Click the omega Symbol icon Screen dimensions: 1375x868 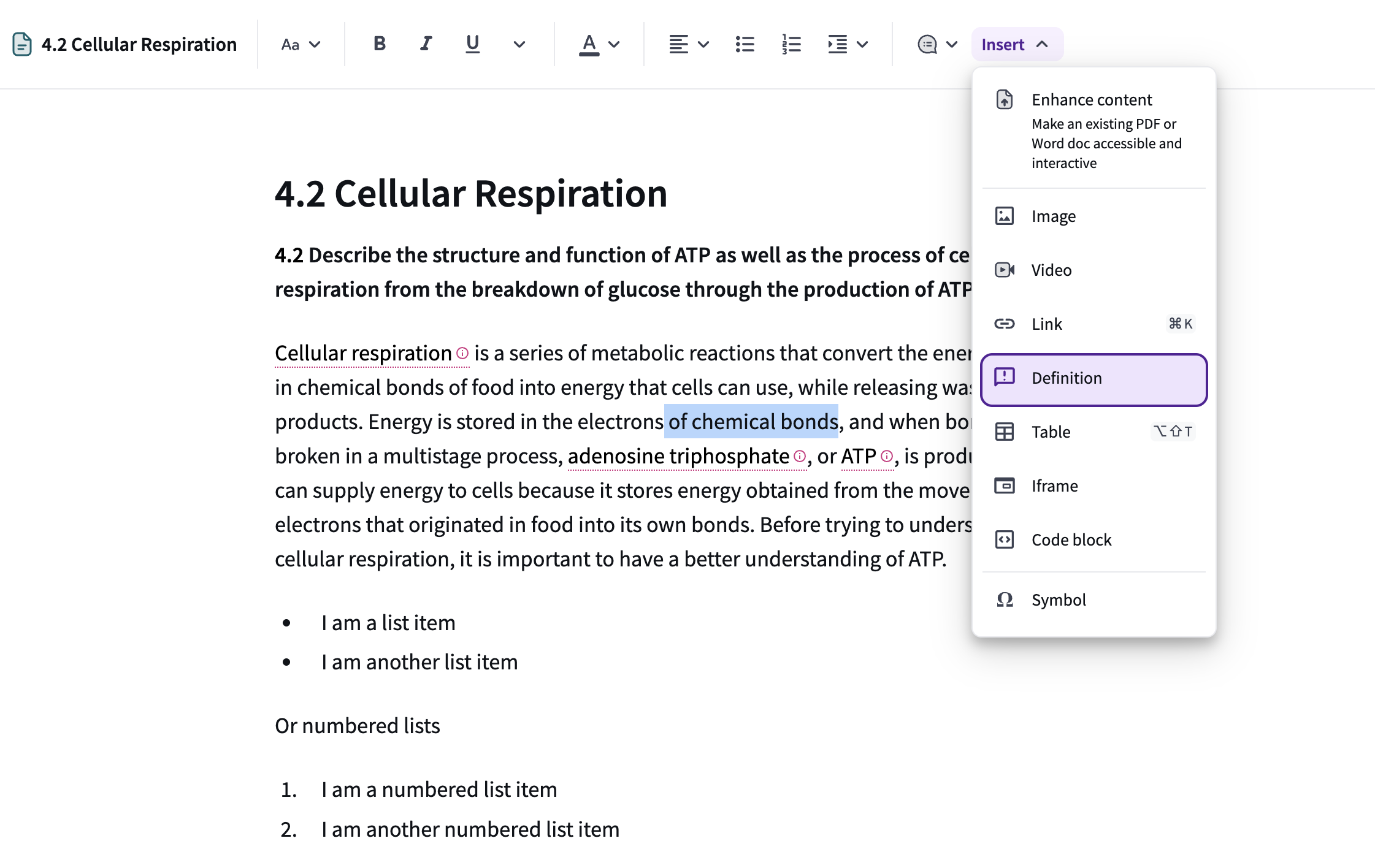click(1005, 600)
